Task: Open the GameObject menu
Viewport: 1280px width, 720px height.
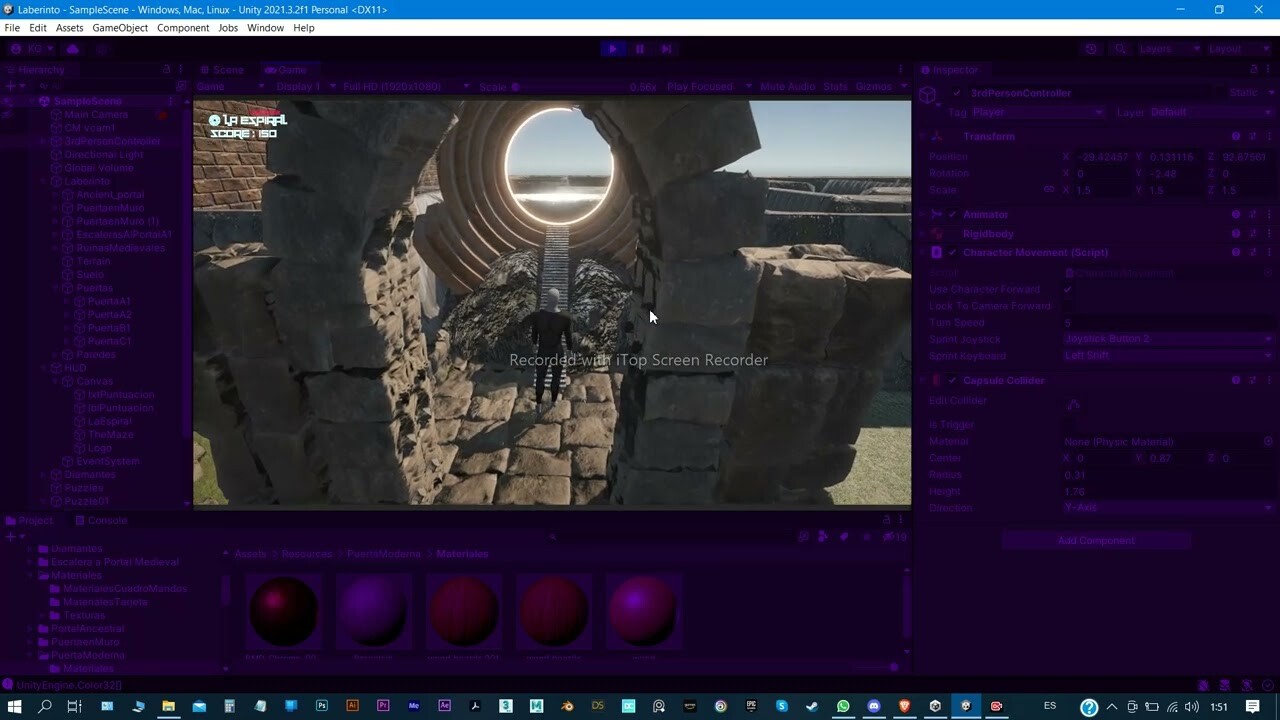Action: 120,27
